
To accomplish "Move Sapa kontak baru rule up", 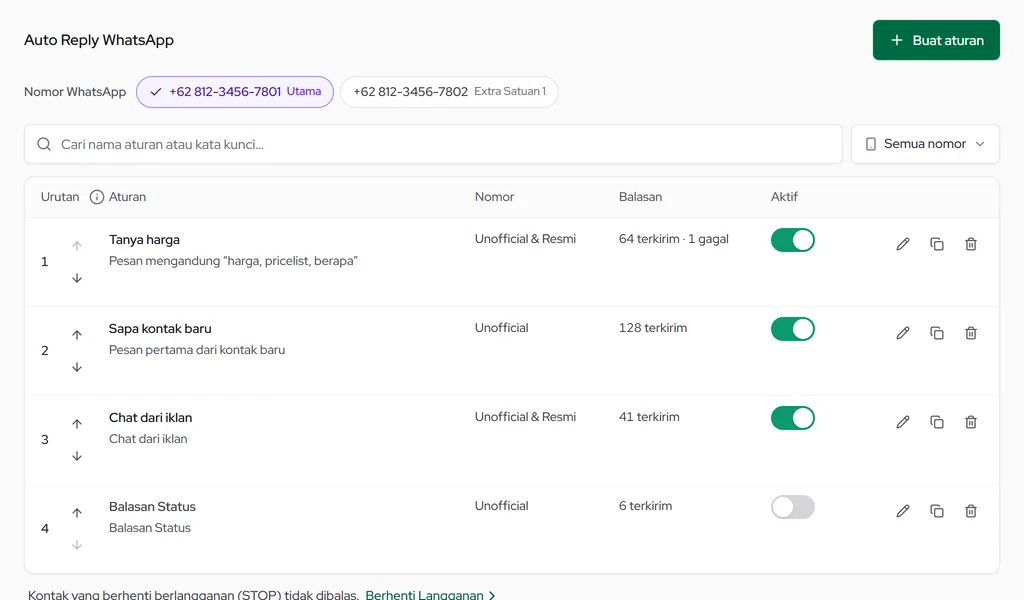I will (77, 335).
